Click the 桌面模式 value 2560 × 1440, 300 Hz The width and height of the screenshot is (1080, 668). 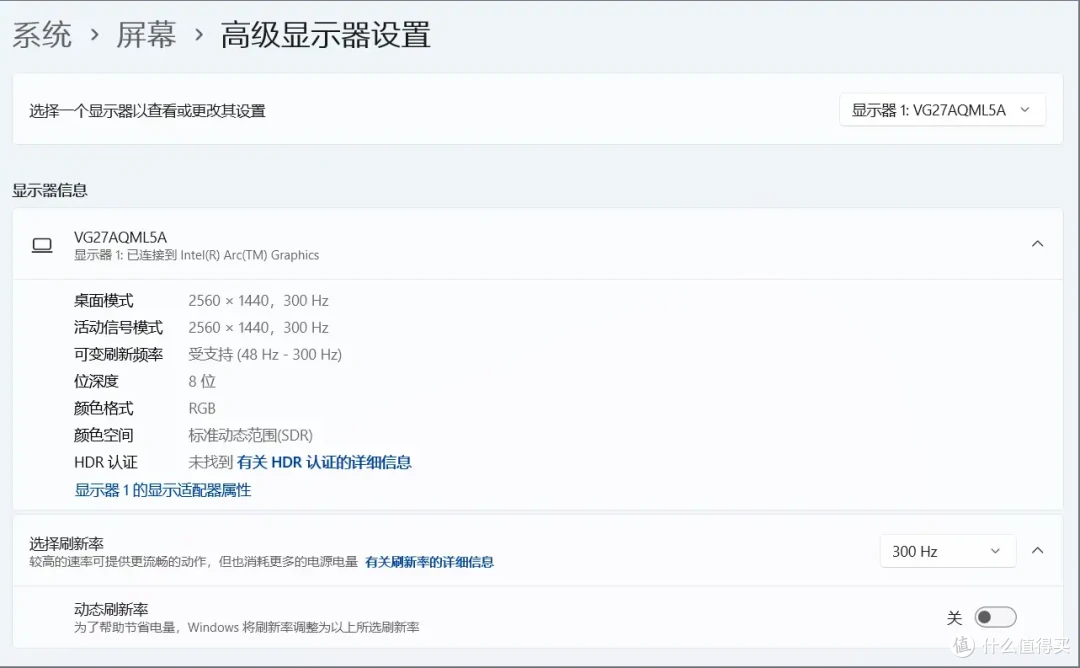pyautogui.click(x=258, y=300)
